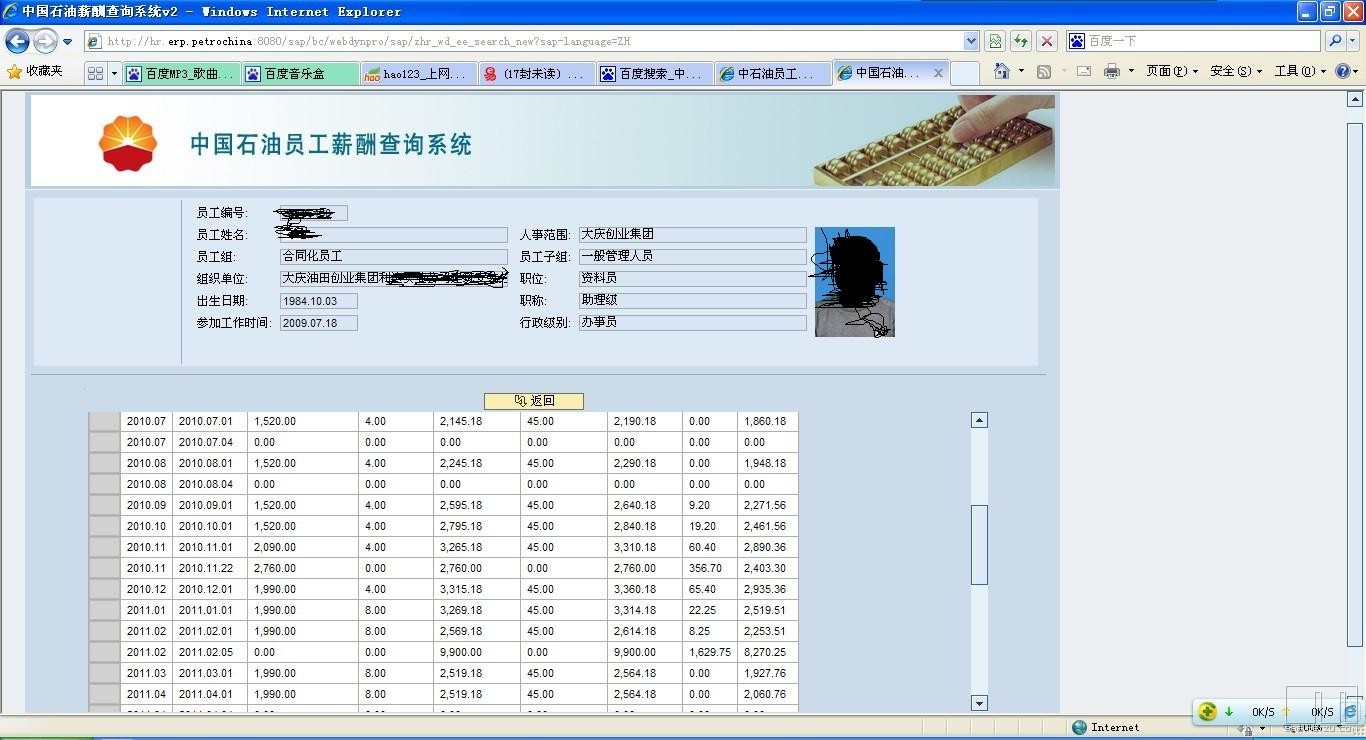Expand the address bar history dropdown

[971, 41]
